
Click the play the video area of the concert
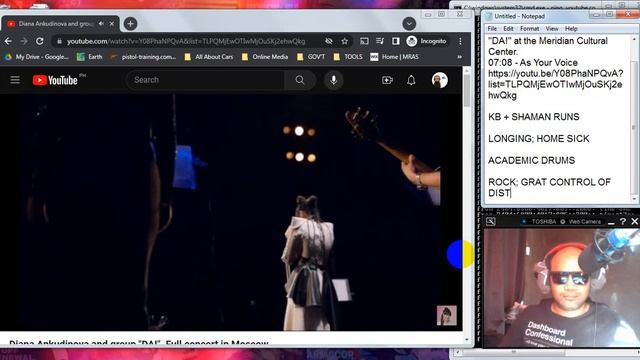point(231,212)
